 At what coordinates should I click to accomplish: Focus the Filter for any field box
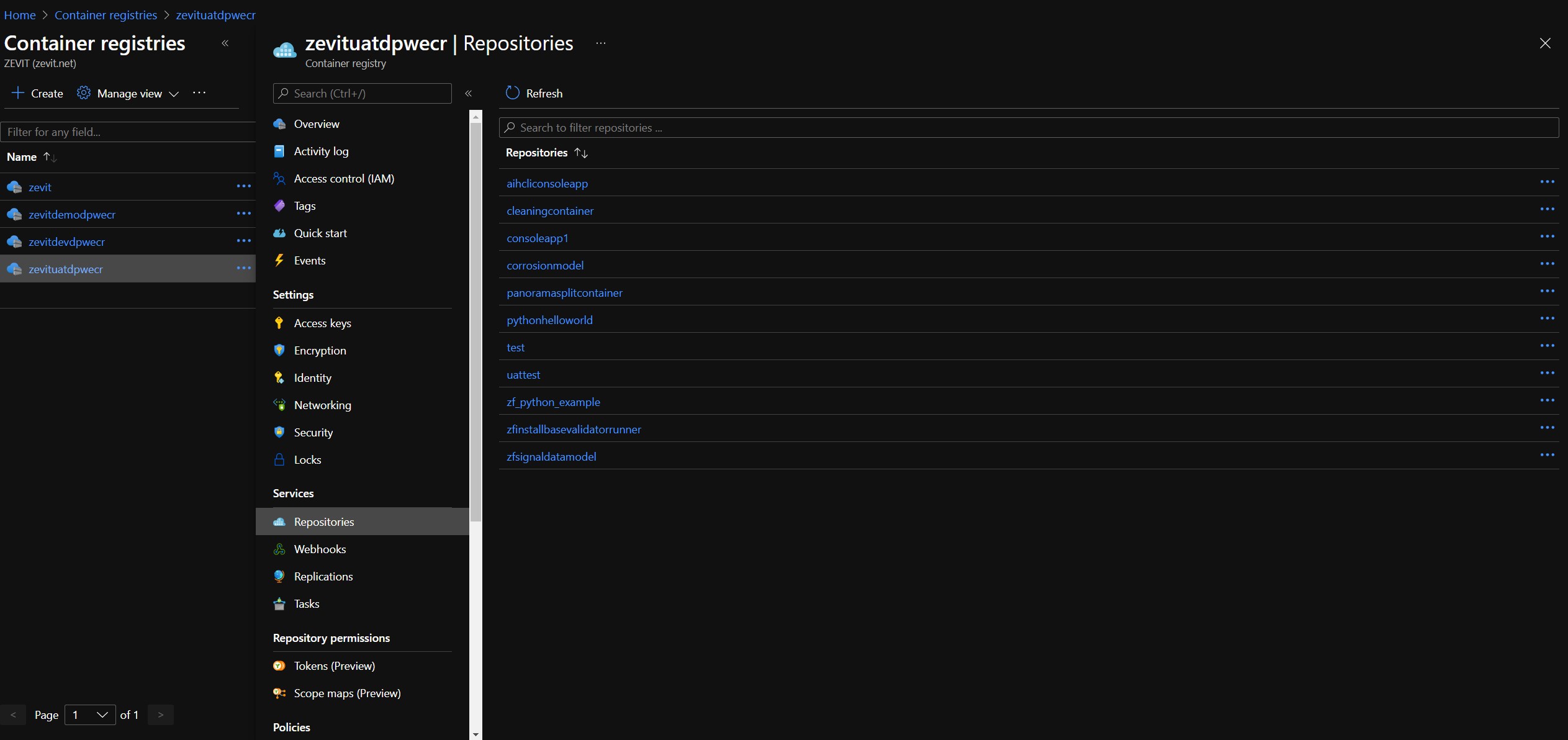tap(128, 132)
